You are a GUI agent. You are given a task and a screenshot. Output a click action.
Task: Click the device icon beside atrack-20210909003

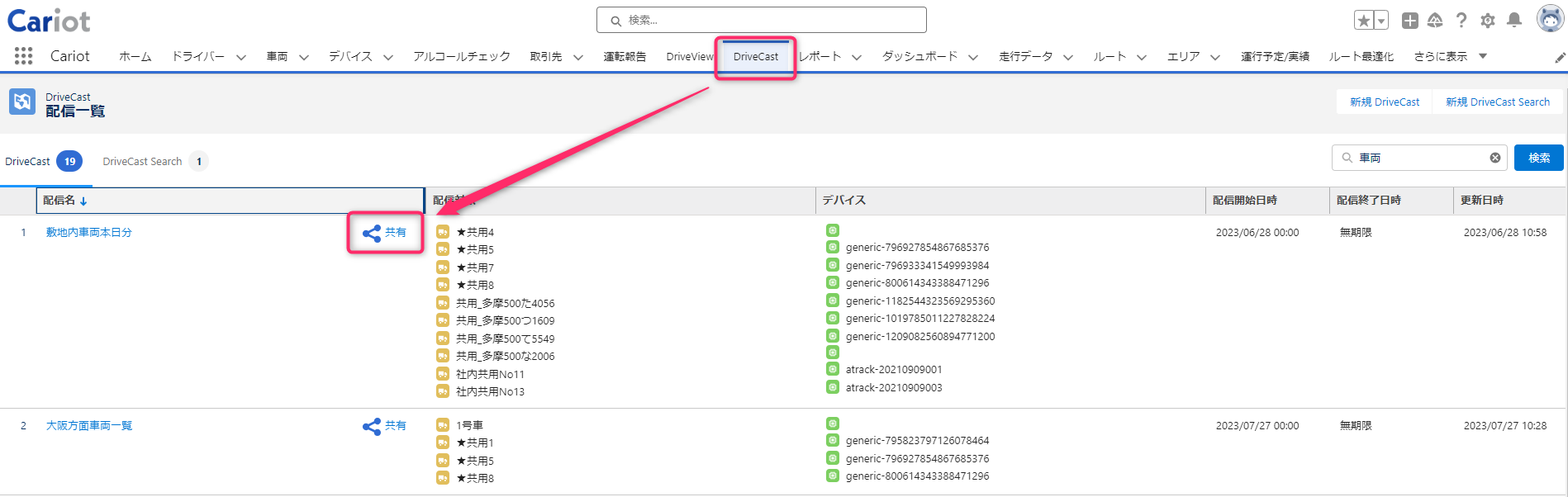(x=833, y=387)
